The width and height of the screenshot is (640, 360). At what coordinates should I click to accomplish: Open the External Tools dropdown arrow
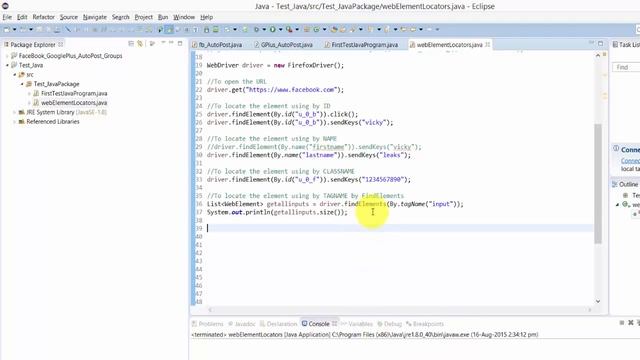[297, 29]
